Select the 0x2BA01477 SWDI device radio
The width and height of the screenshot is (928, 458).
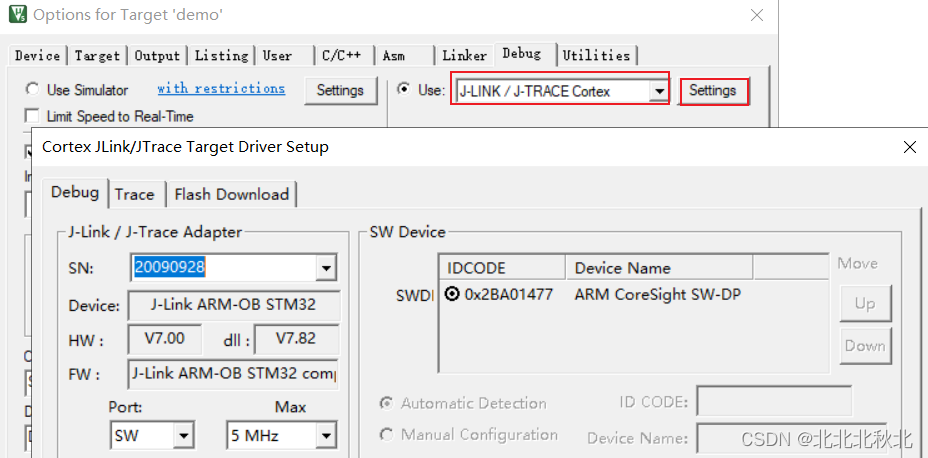pyautogui.click(x=452, y=294)
